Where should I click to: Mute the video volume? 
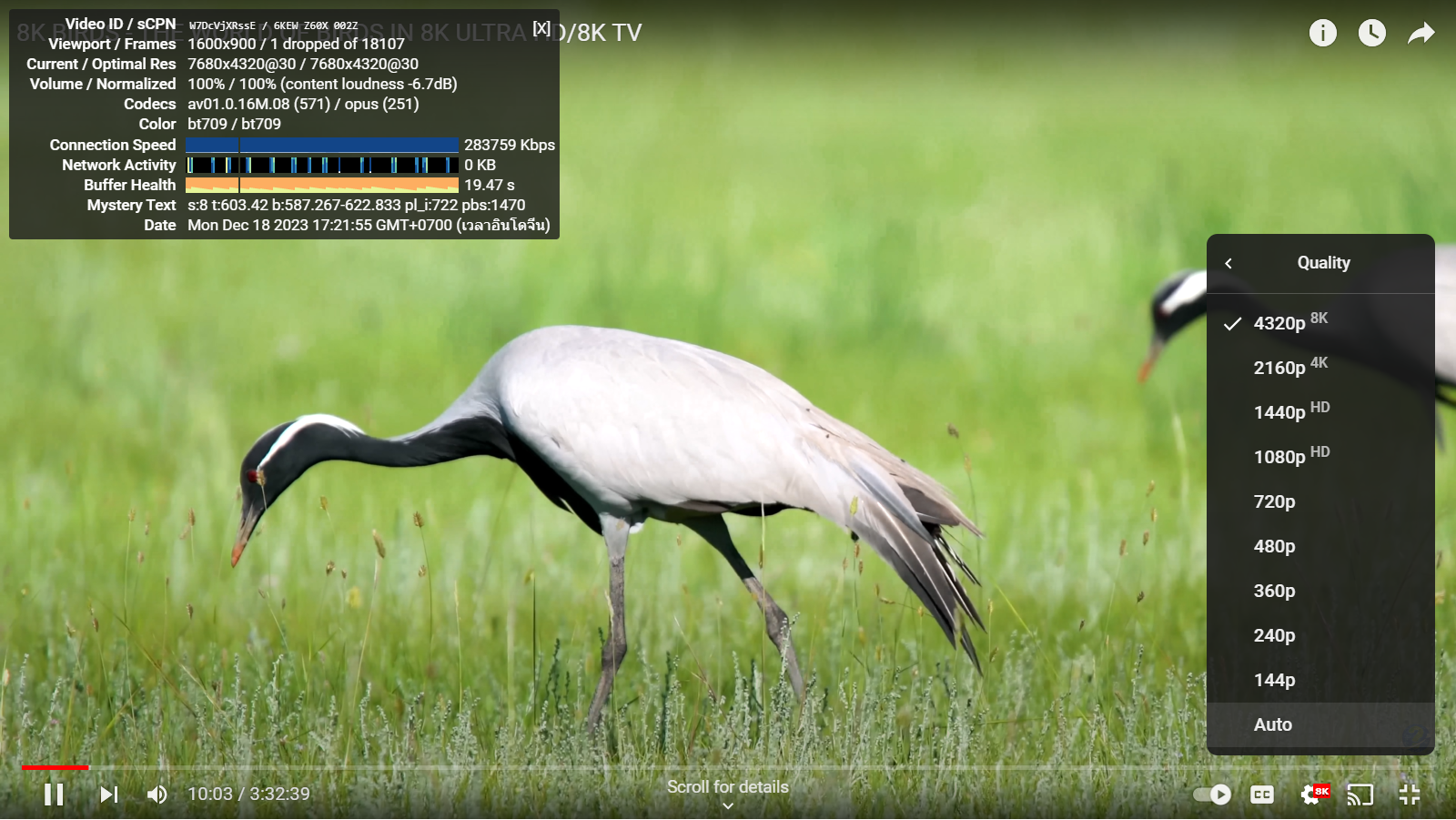(157, 795)
